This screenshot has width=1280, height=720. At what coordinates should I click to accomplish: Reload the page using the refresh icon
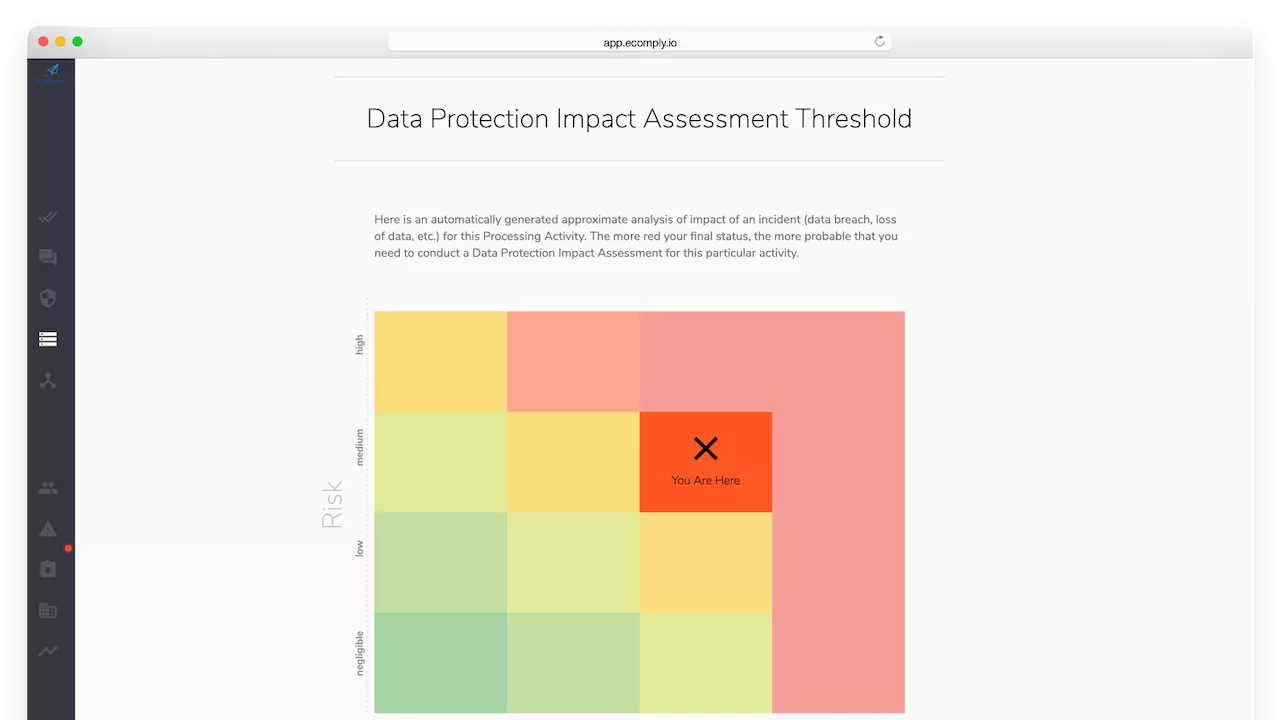pyautogui.click(x=880, y=42)
